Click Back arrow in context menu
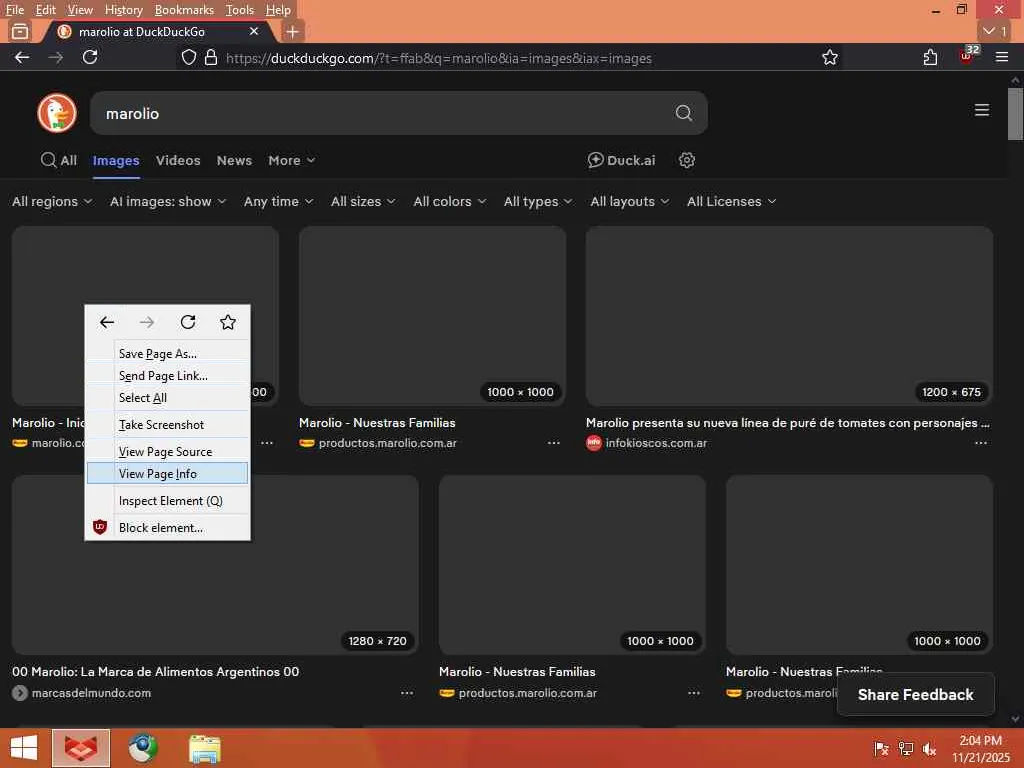This screenshot has height=768, width=1024. pyautogui.click(x=106, y=322)
